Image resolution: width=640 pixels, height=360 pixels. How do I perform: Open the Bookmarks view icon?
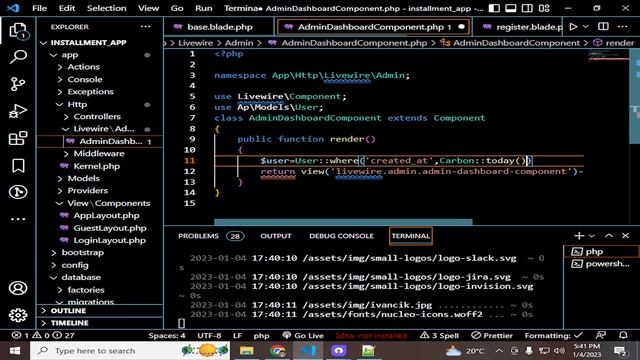18,165
